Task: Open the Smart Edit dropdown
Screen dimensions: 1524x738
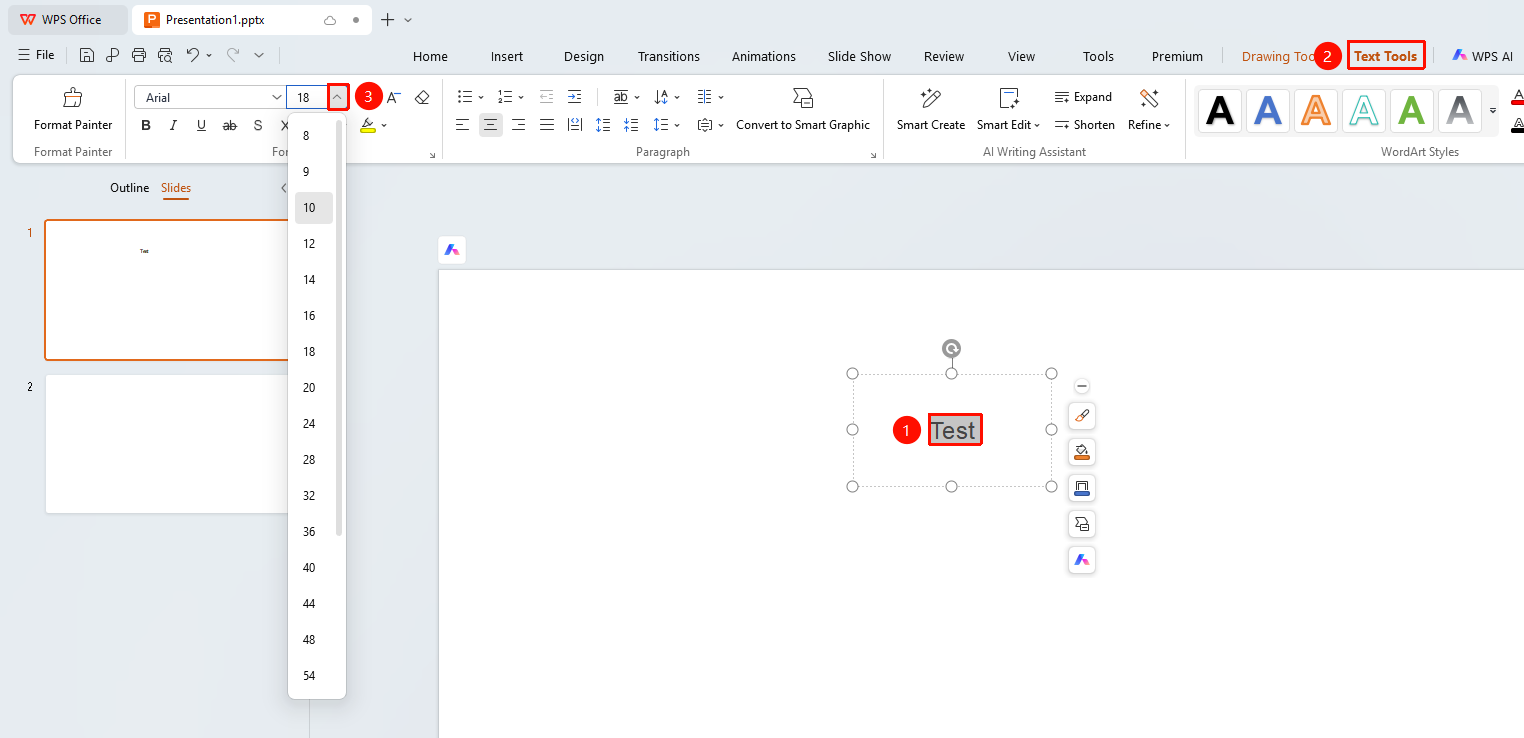Action: pos(1009,125)
